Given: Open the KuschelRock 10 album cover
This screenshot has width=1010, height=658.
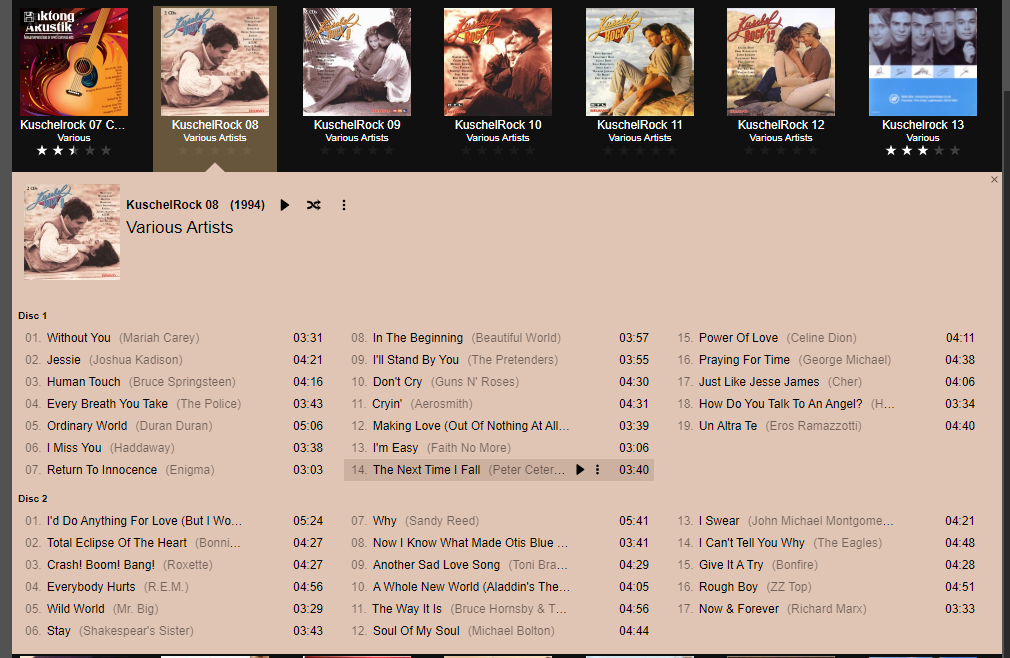Looking at the screenshot, I should pyautogui.click(x=498, y=62).
